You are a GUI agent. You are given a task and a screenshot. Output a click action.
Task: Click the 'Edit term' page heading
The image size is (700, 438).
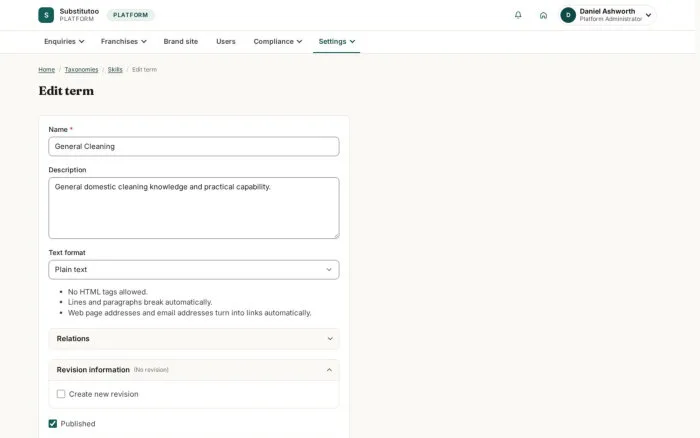click(x=66, y=91)
